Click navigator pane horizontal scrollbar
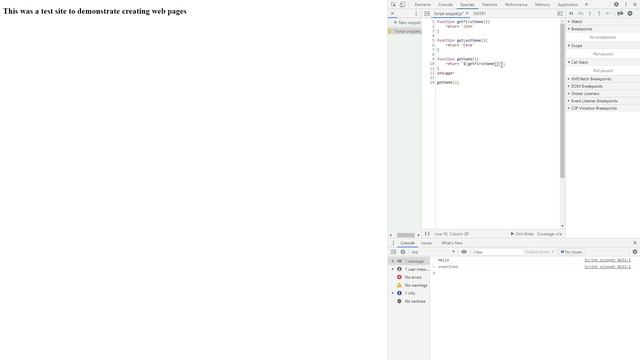 point(406,235)
